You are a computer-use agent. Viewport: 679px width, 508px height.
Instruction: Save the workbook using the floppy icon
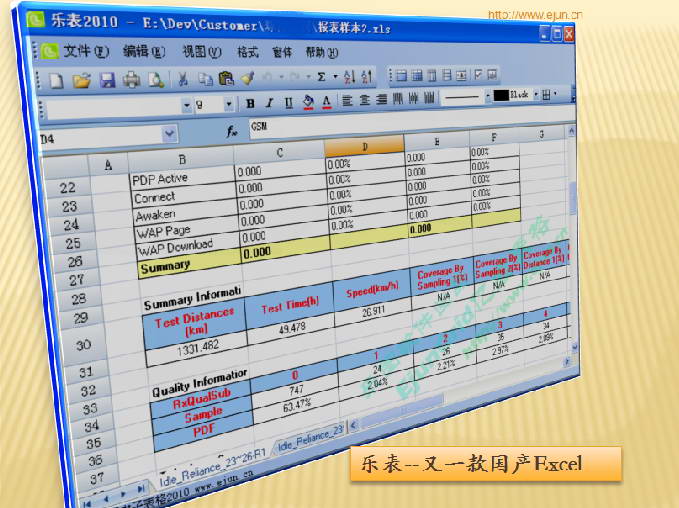(107, 80)
